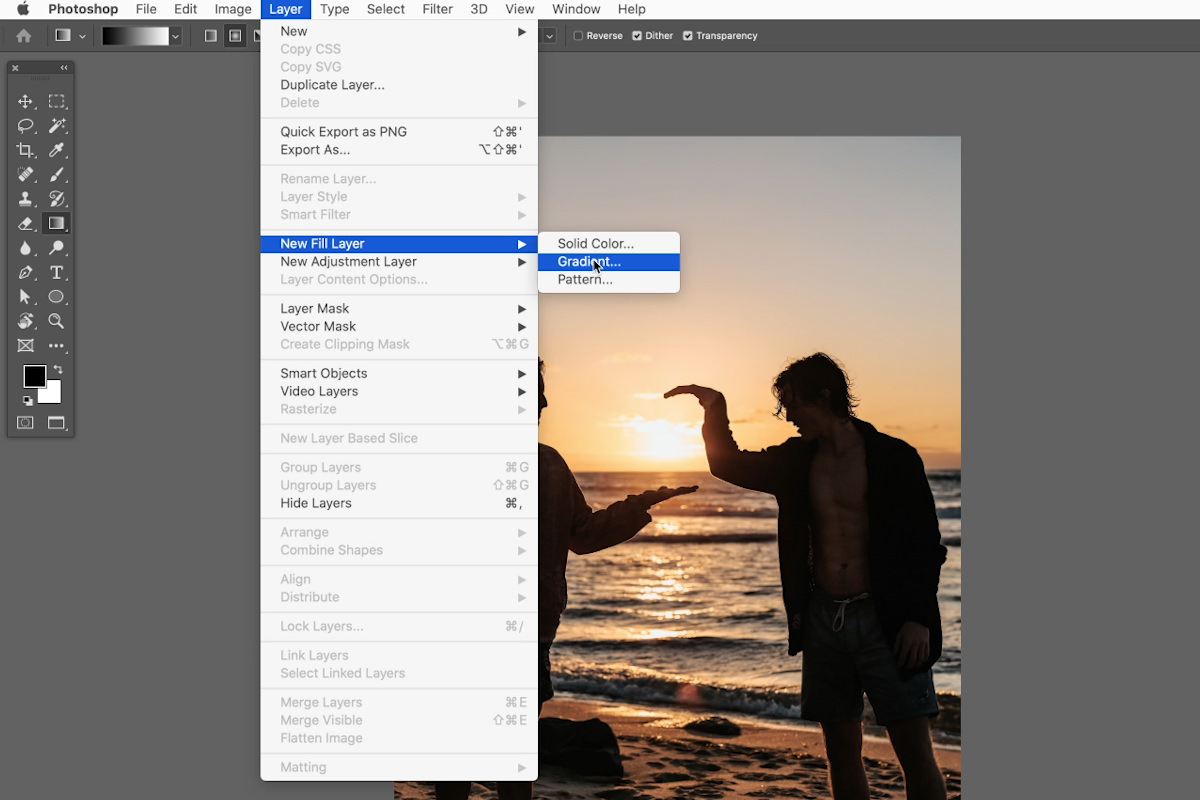Open the gradient preset dropdown in options bar

click(x=177, y=35)
